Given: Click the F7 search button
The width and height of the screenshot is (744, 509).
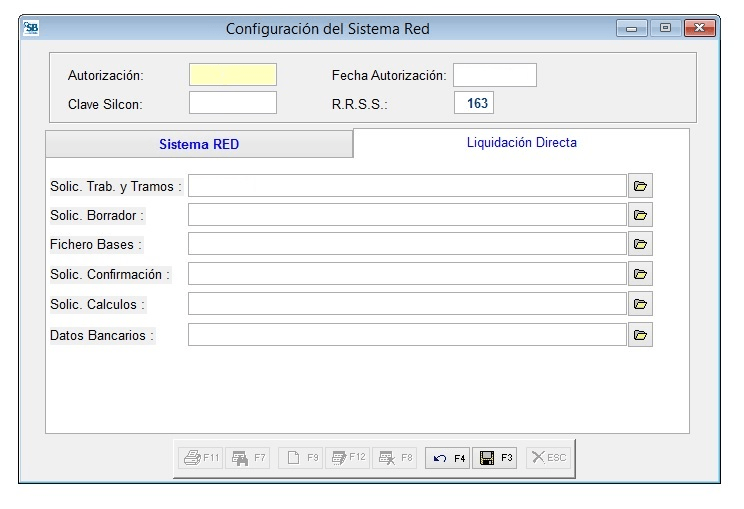Looking at the screenshot, I should coord(248,458).
